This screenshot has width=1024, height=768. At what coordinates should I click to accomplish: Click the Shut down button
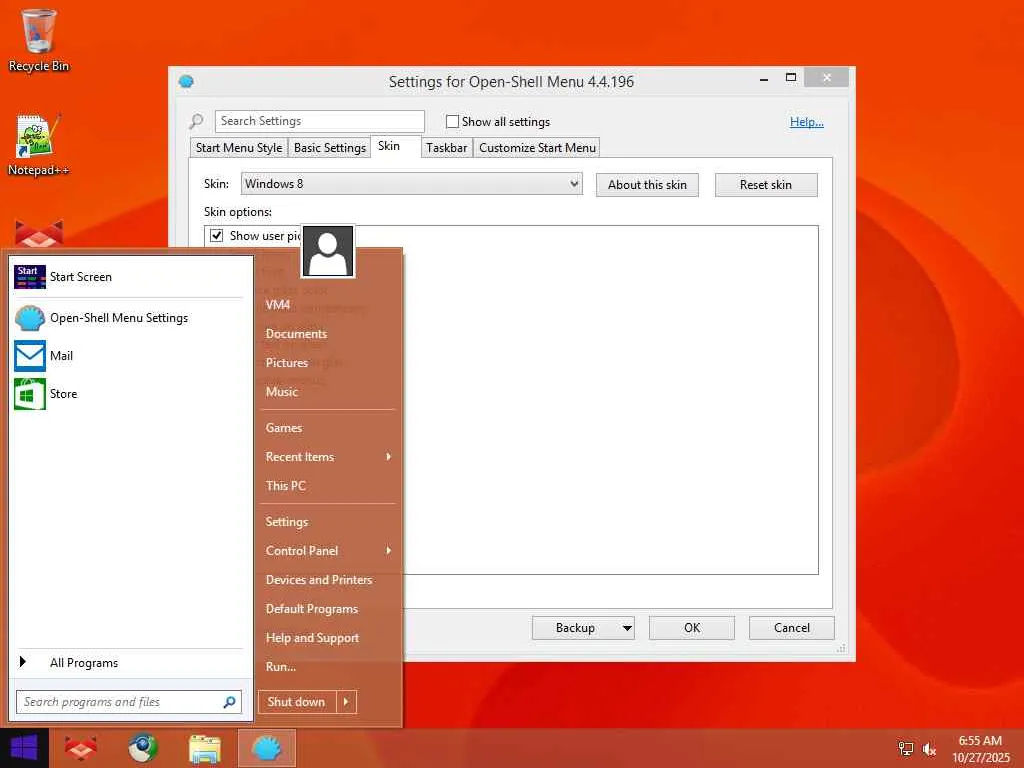coord(297,702)
